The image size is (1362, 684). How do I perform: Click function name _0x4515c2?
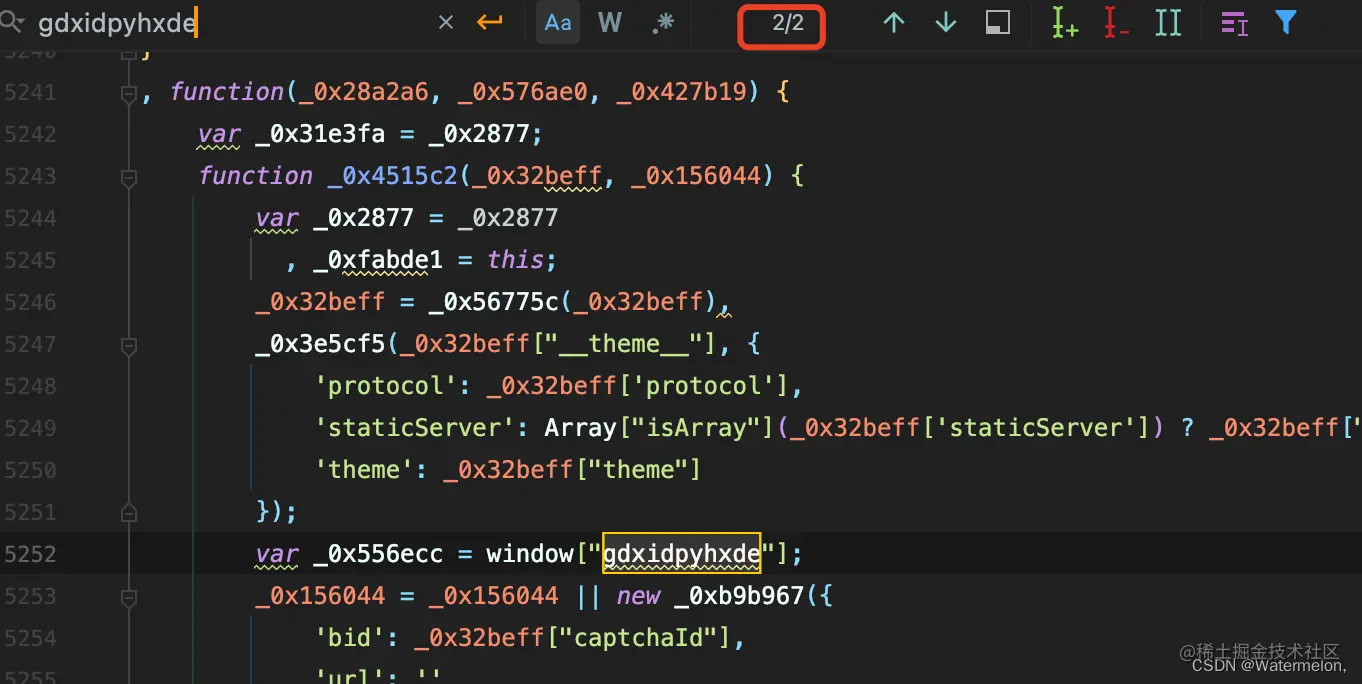coord(392,176)
